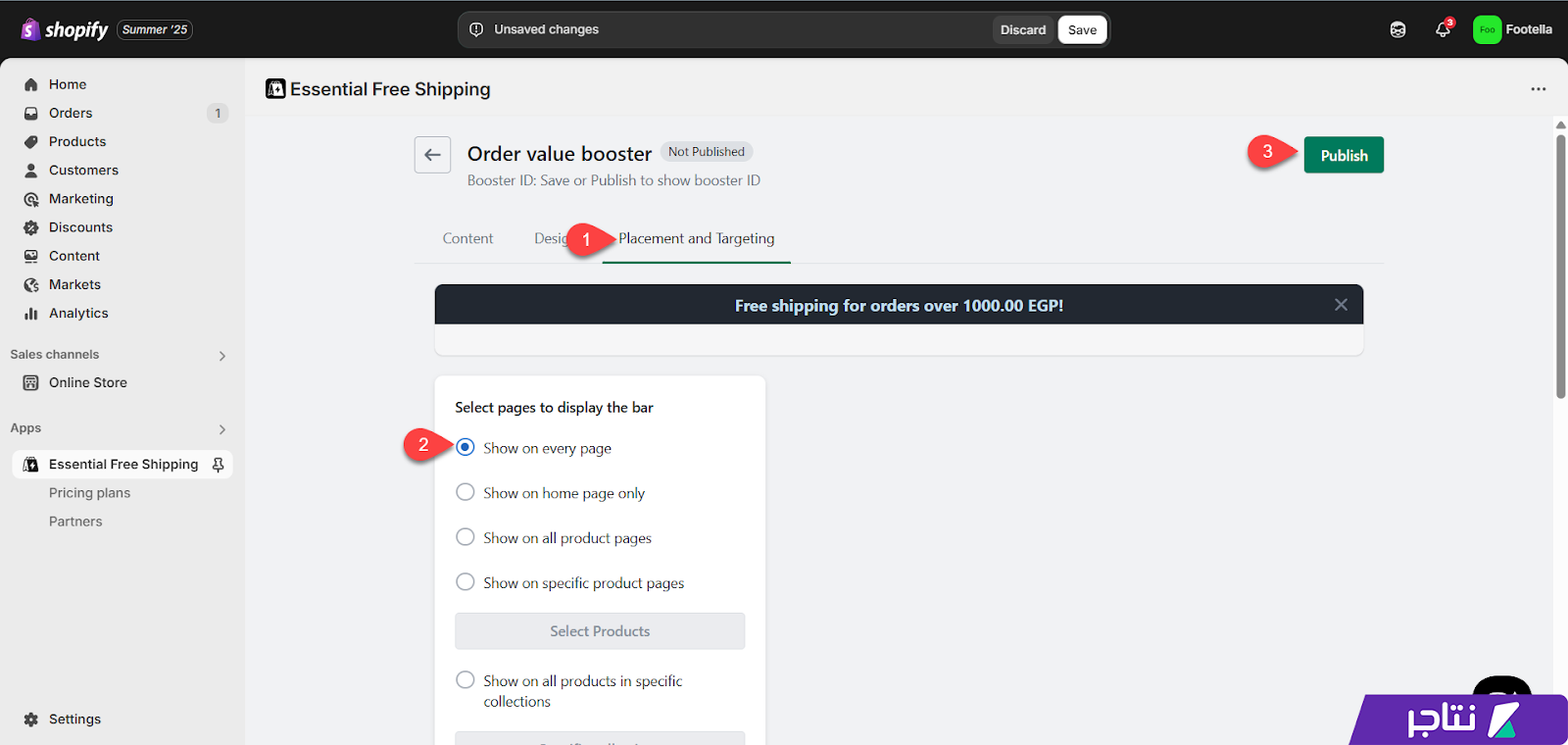Open the Footella store account menu
Image resolution: width=1568 pixels, height=745 pixels.
pyautogui.click(x=1512, y=29)
